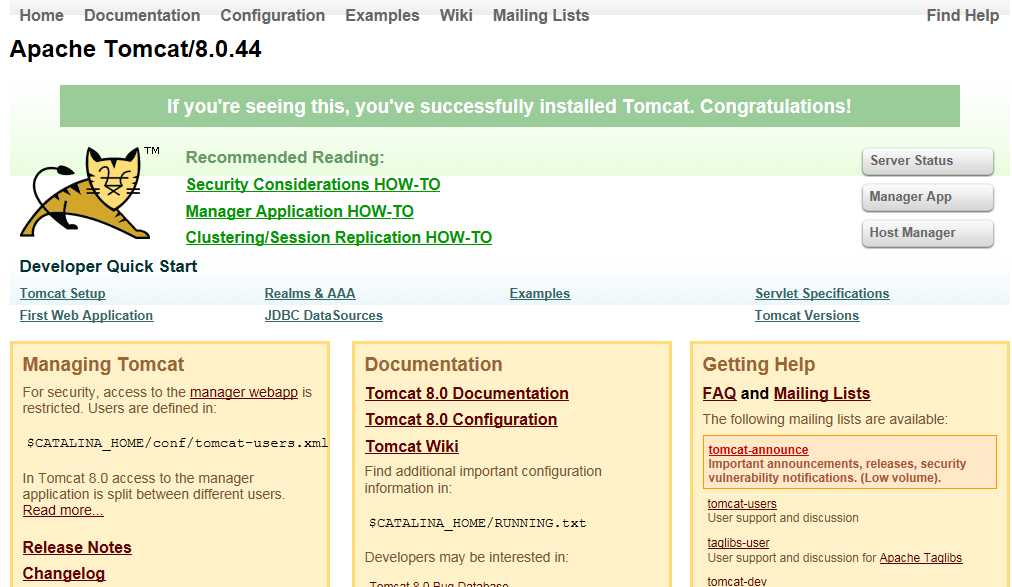The image size is (1012, 587).
Task: Open the tomcat-dev mailing list
Action: (736, 581)
